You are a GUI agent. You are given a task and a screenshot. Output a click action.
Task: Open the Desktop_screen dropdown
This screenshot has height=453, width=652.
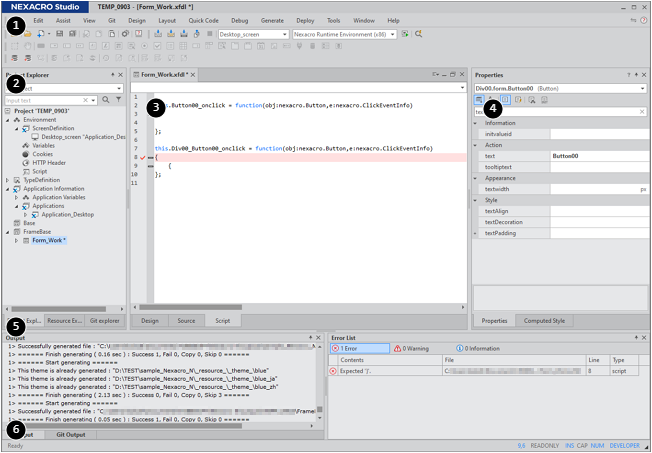point(286,34)
